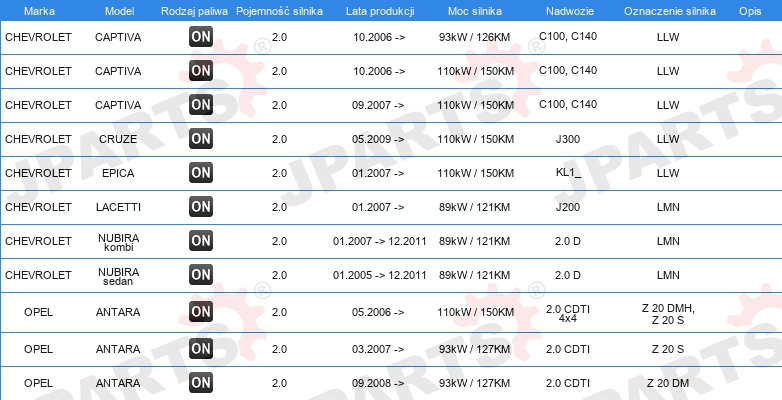Click the 93kW / 127KM cell in the Antara 03.2007 row
782x400 pixels.
[x=475, y=349]
